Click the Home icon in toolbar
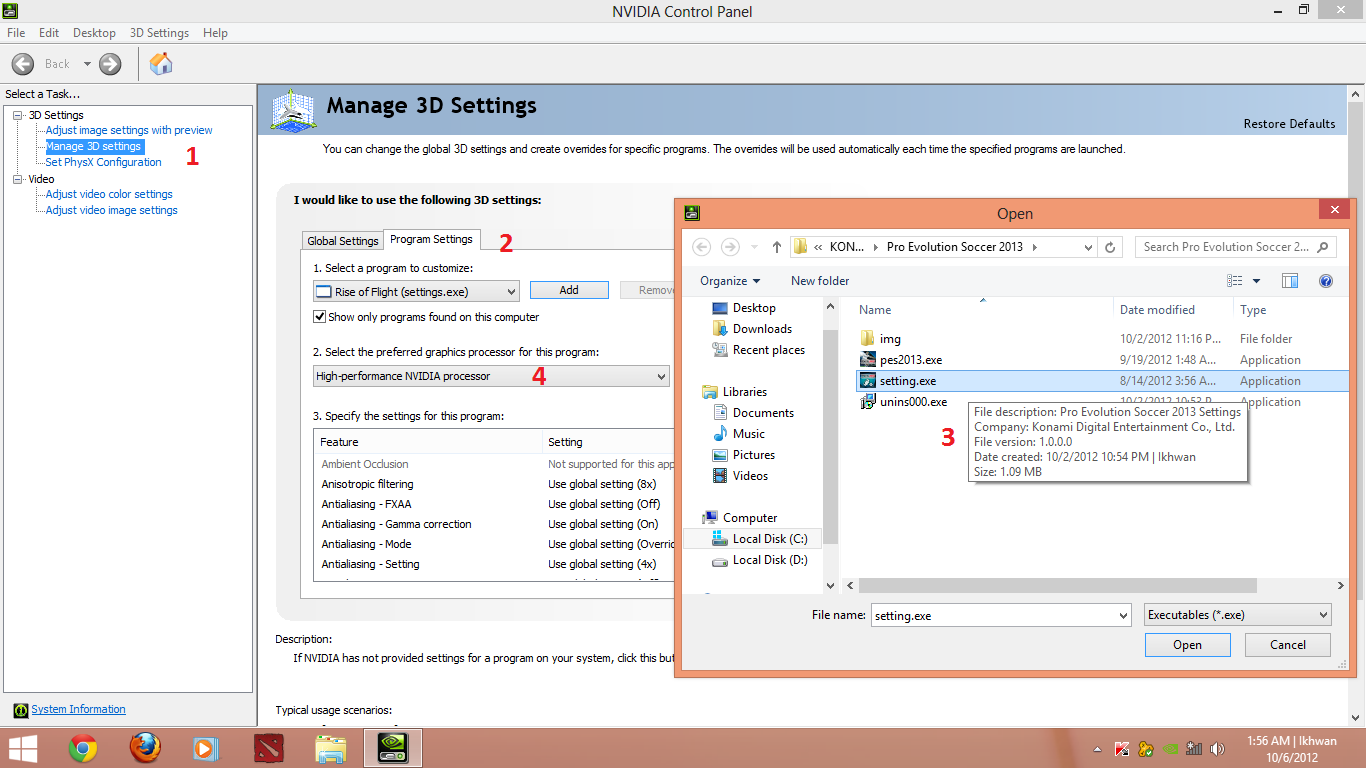The image size is (1366, 768). (160, 64)
